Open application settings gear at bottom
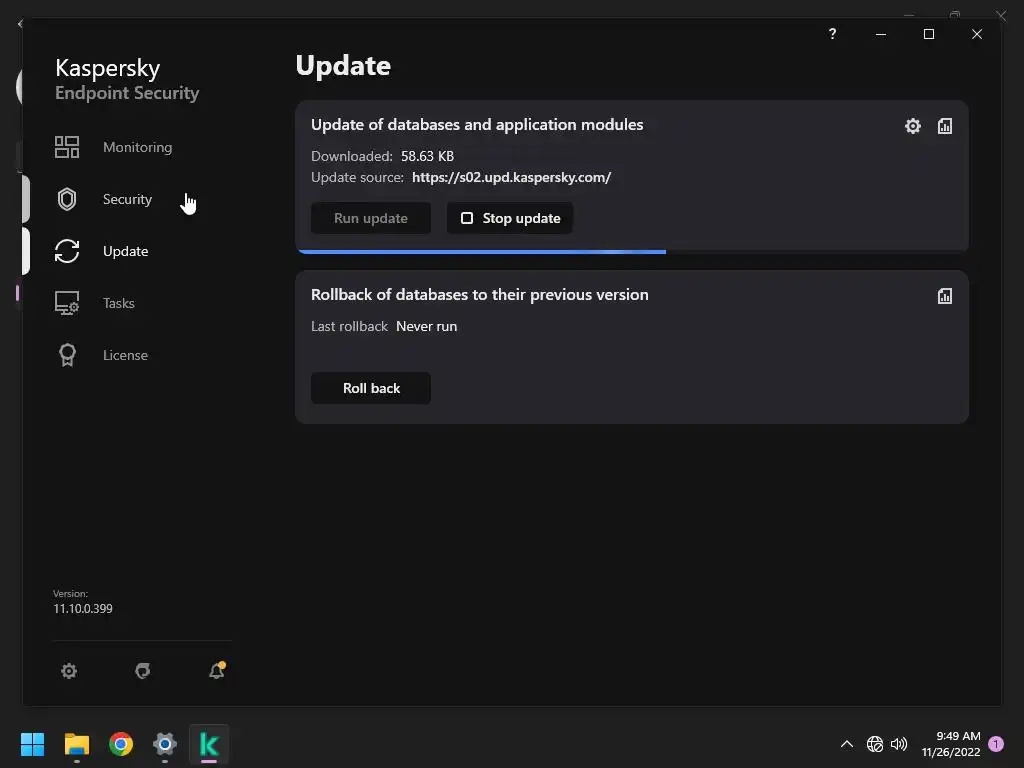 69,671
